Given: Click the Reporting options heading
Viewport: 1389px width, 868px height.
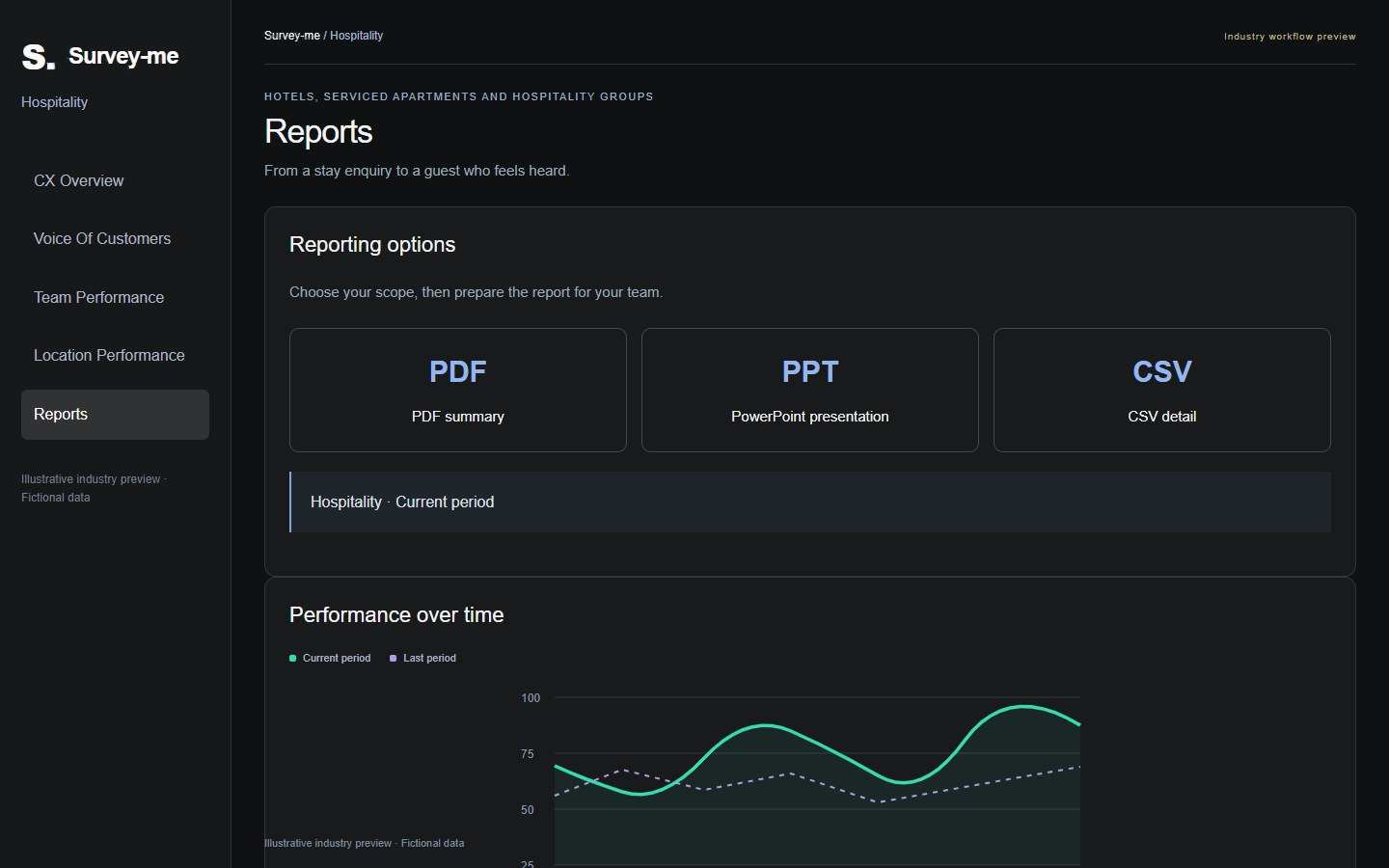Looking at the screenshot, I should [372, 245].
